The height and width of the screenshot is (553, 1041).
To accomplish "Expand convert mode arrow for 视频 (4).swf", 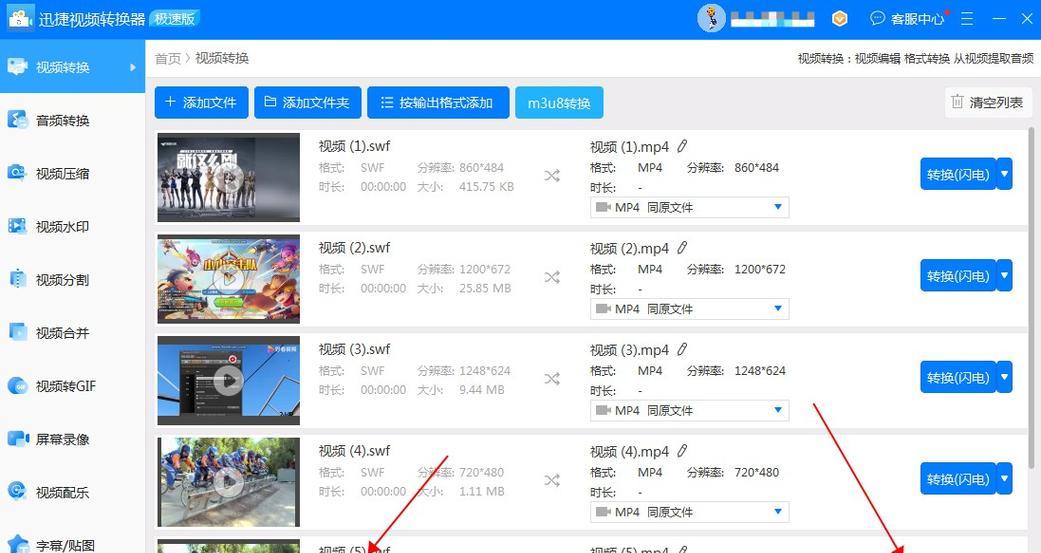I will click(x=1004, y=479).
